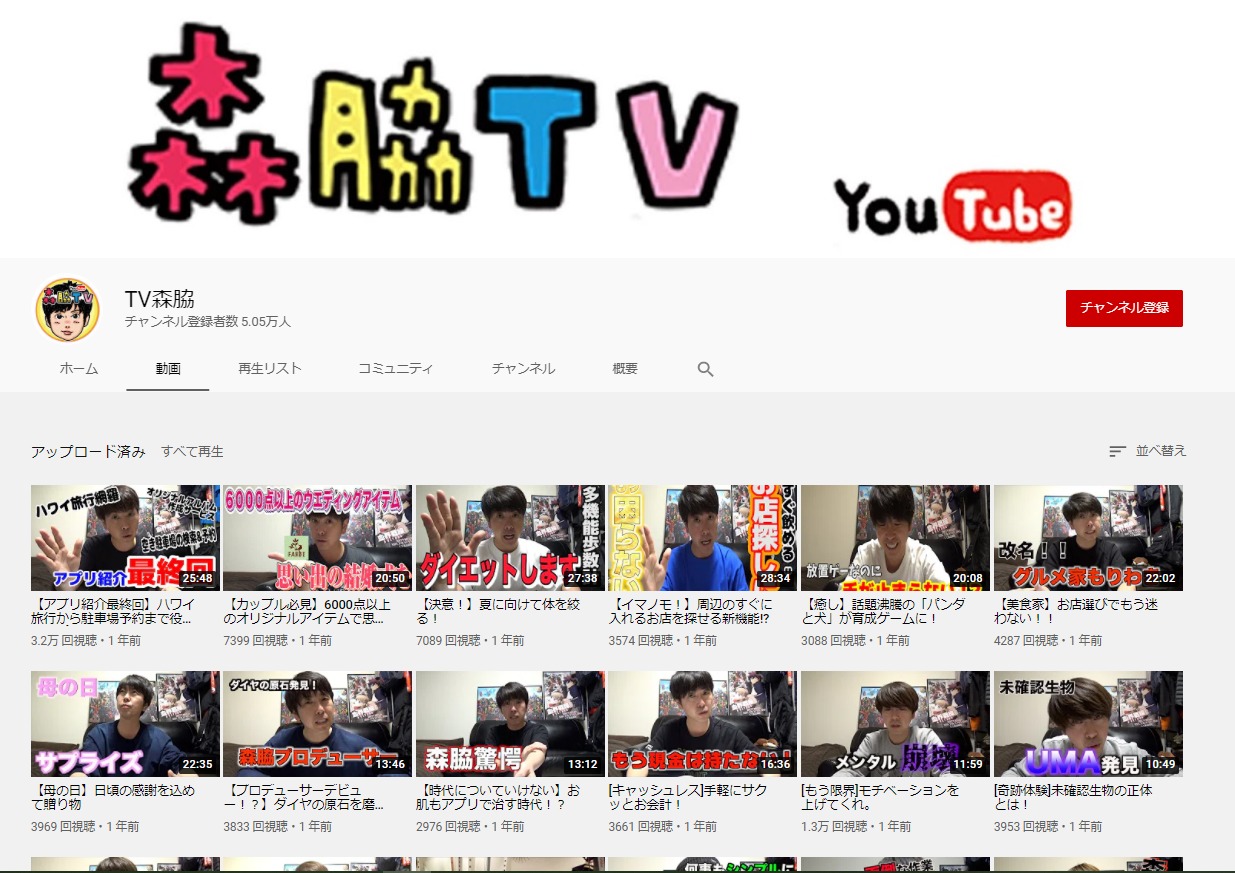Open the 再生リスト tab

coord(269,368)
